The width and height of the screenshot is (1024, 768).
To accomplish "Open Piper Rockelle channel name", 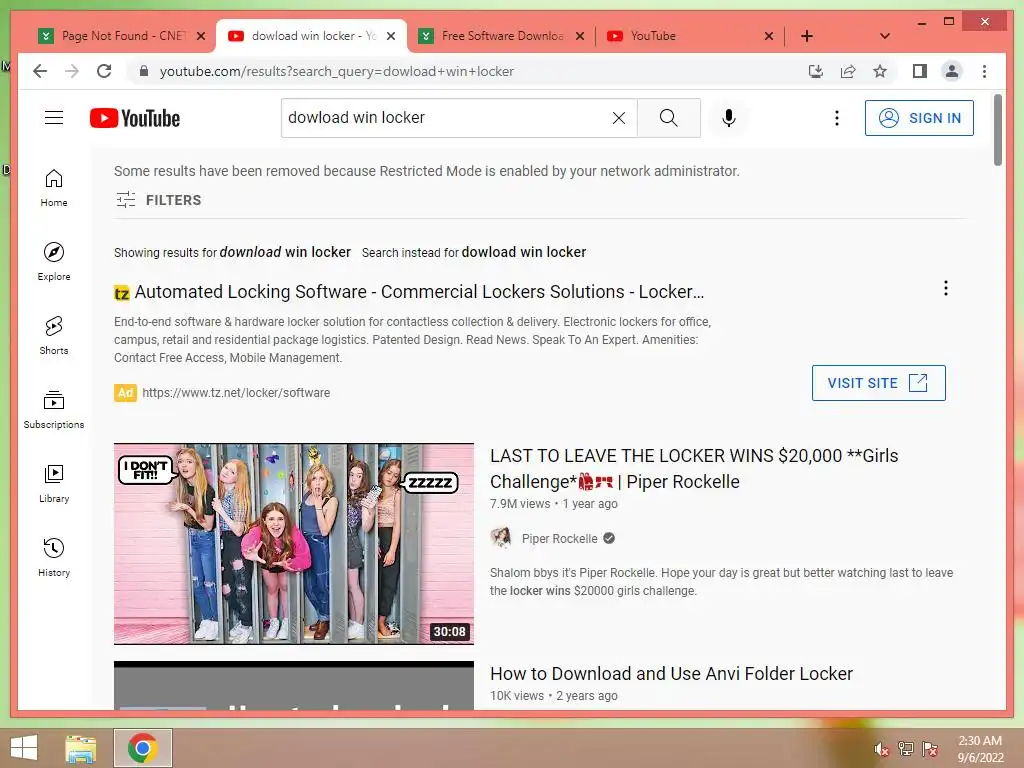I will pos(559,539).
